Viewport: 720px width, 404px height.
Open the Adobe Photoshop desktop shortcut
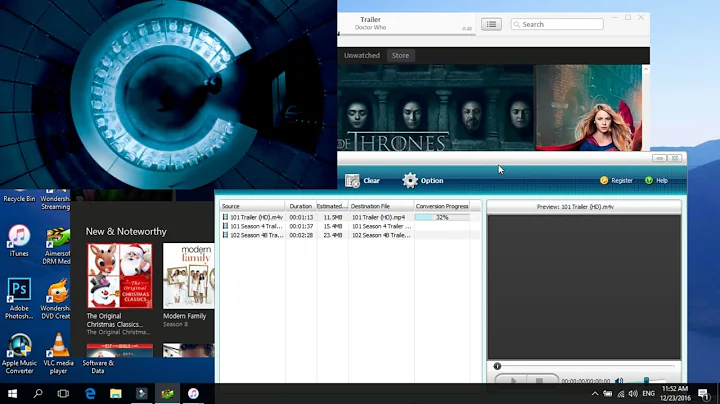click(19, 298)
